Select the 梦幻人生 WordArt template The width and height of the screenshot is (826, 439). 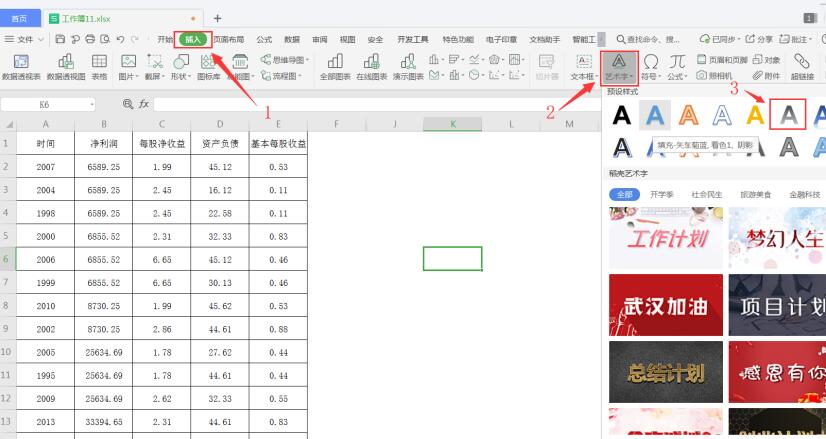[x=778, y=238]
